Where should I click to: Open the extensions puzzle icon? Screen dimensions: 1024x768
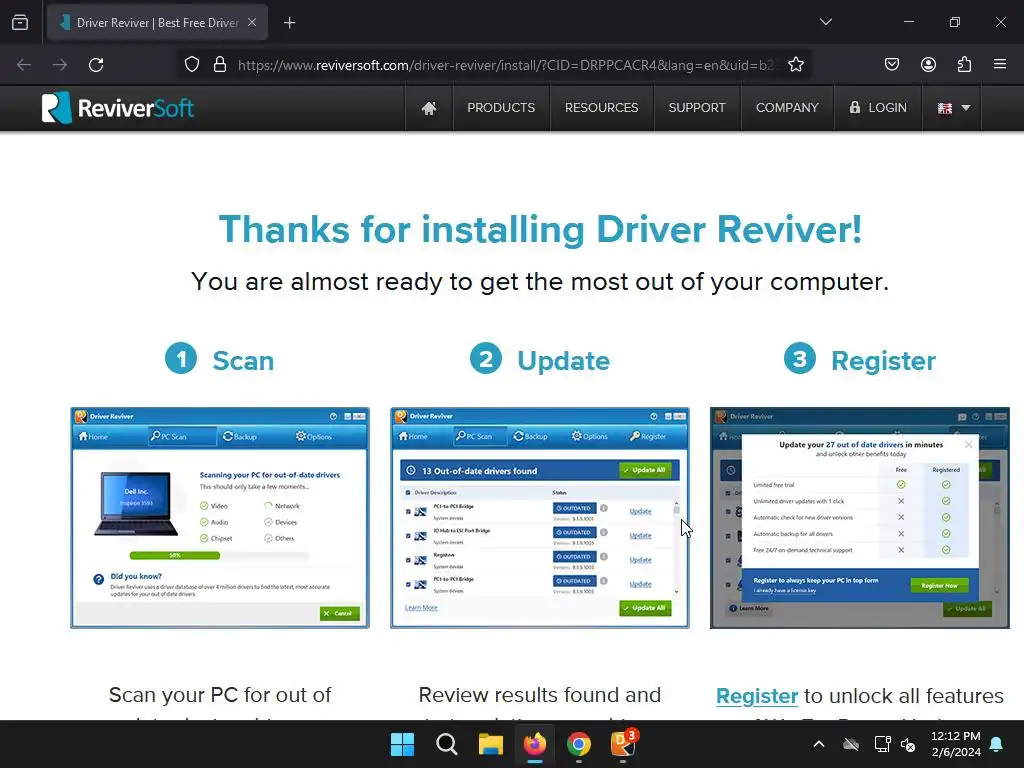tap(964, 64)
